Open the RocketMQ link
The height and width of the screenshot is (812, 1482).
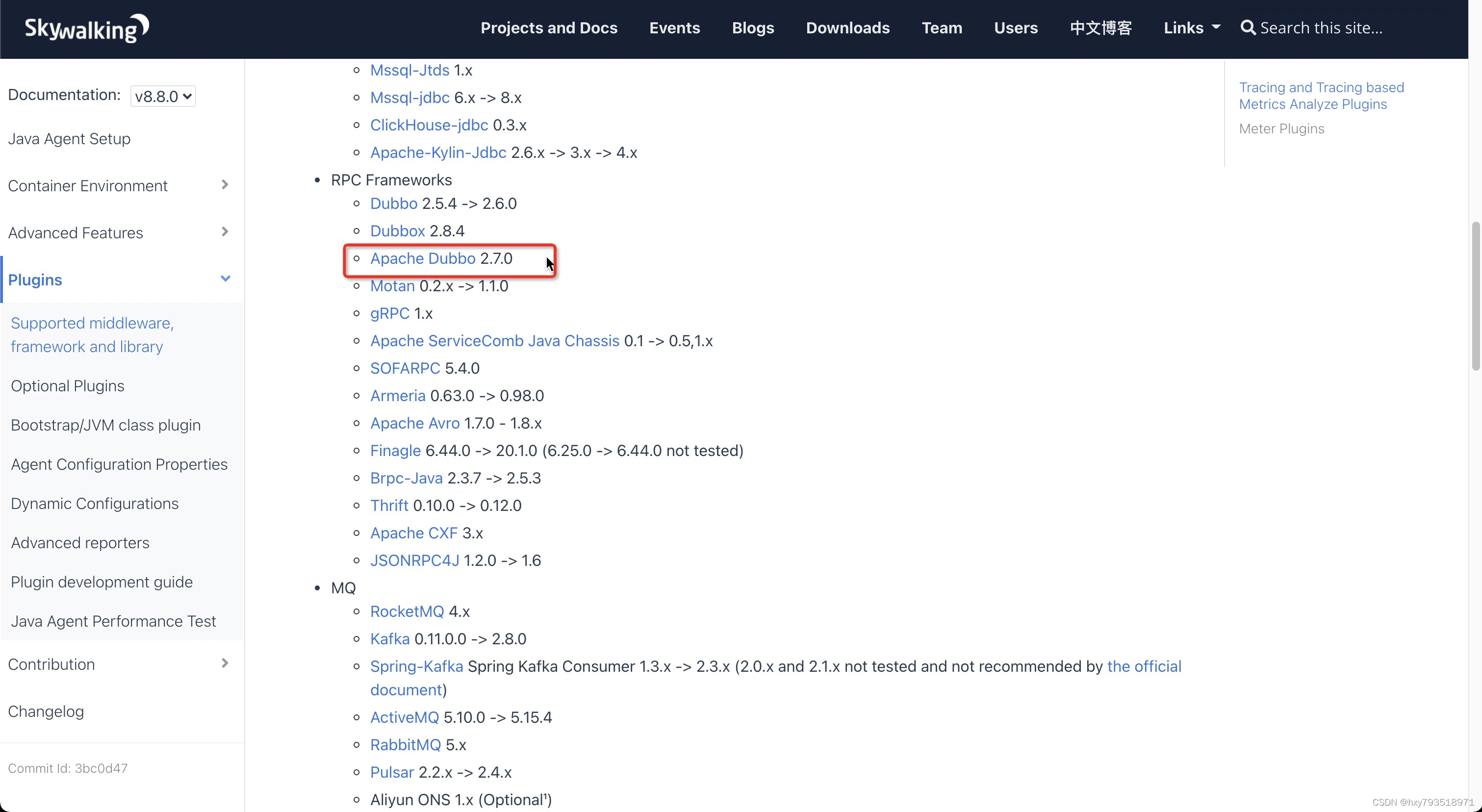[407, 611]
